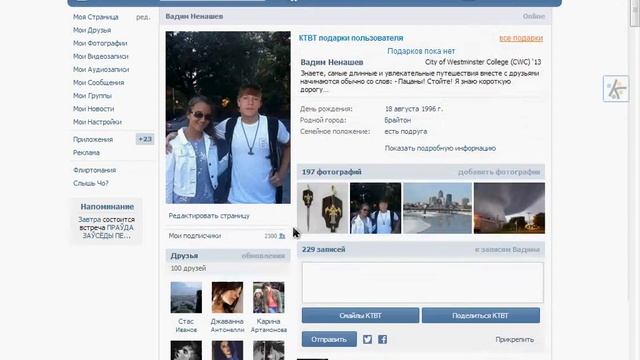Open Мои Настройки menu item
The height and width of the screenshot is (360, 640).
(x=97, y=122)
